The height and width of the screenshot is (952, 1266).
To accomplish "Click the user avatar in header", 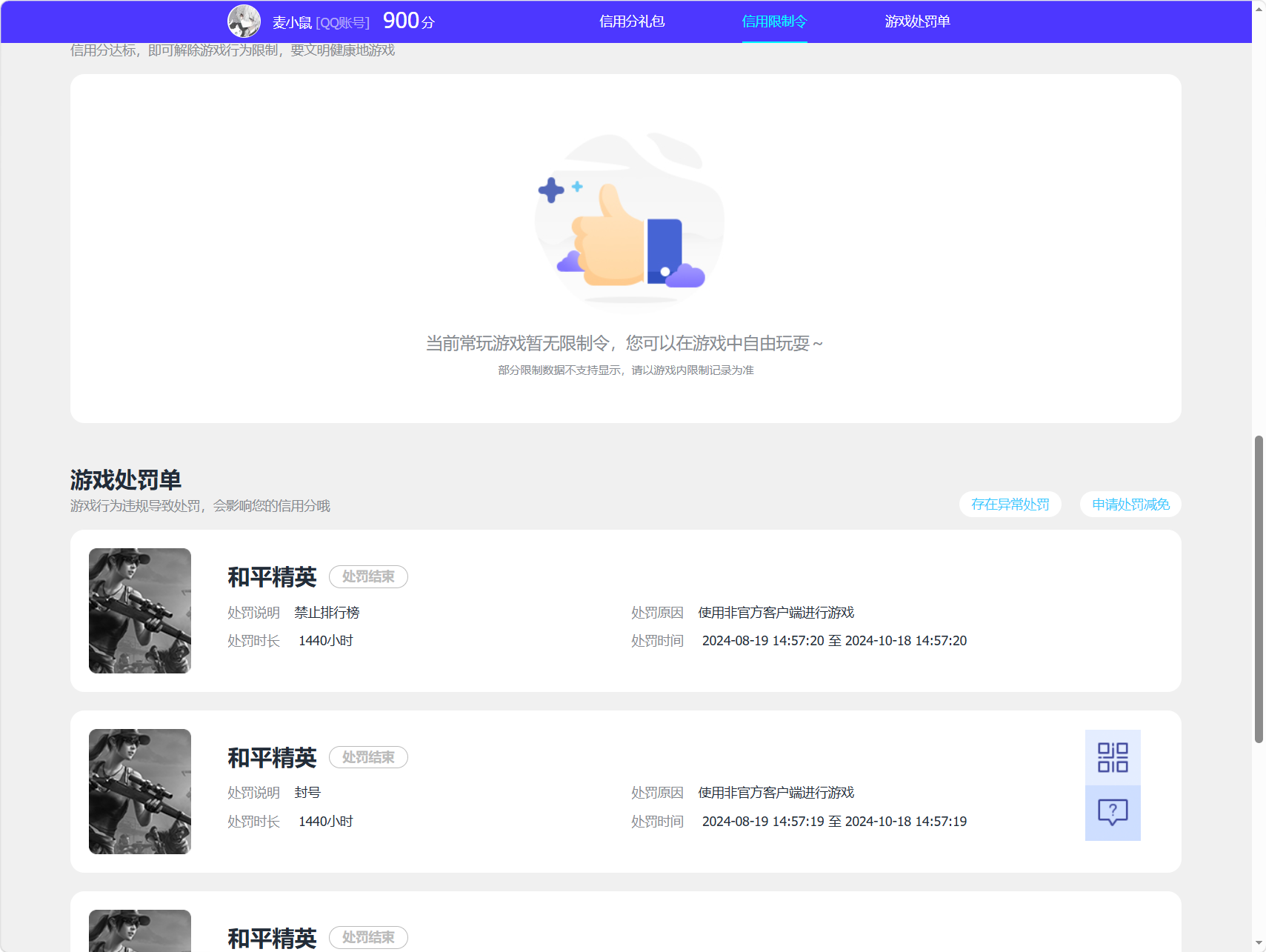I will click(244, 21).
